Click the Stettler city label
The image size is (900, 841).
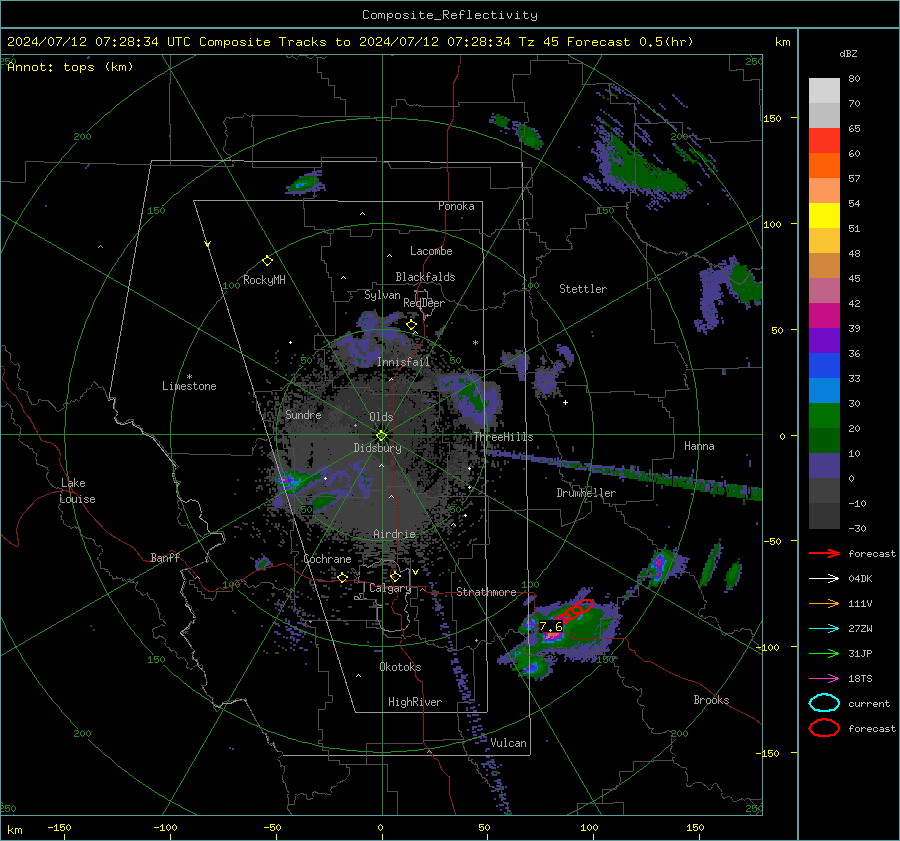pyautogui.click(x=583, y=289)
